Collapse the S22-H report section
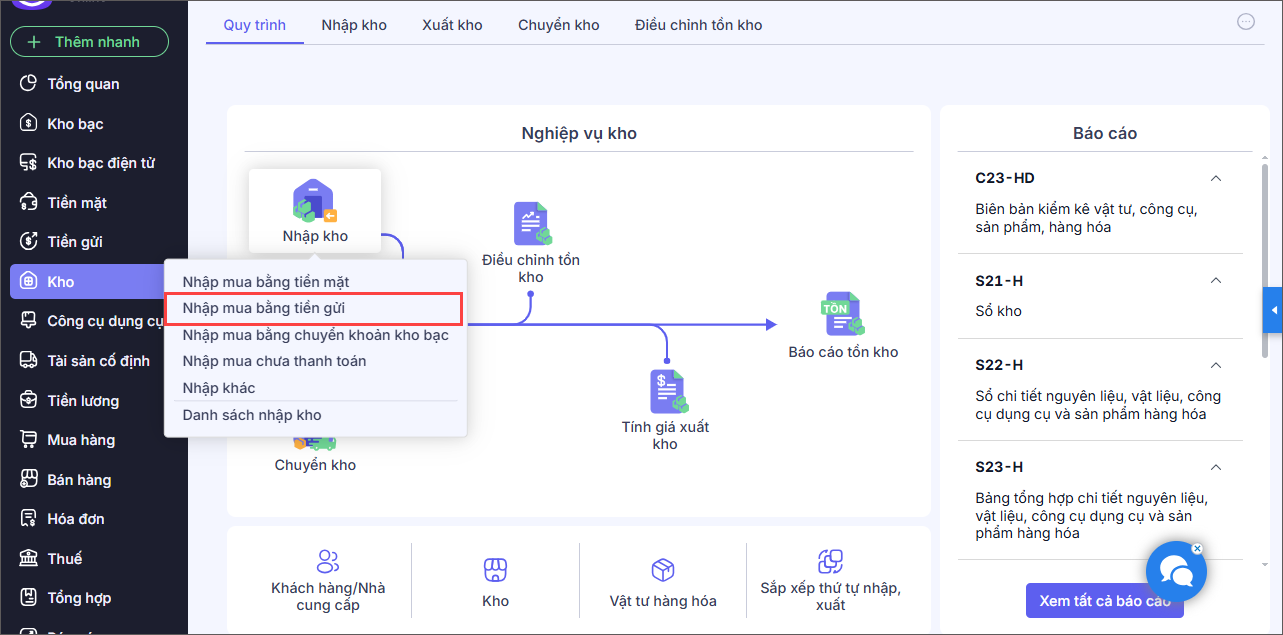The height and width of the screenshot is (635, 1283). coord(1216,365)
